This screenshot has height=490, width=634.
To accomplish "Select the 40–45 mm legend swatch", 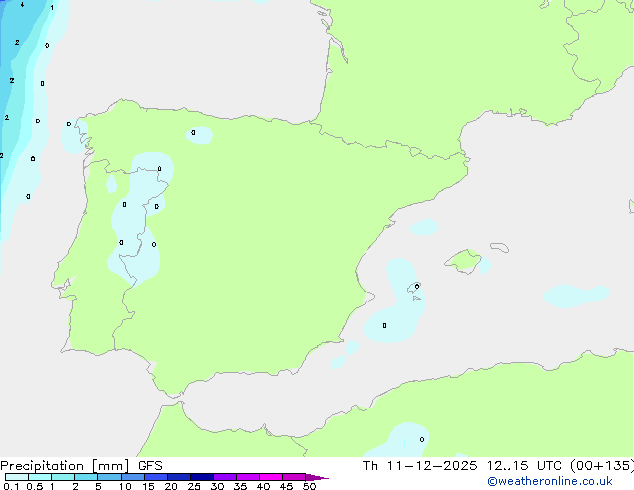I will (271, 477).
